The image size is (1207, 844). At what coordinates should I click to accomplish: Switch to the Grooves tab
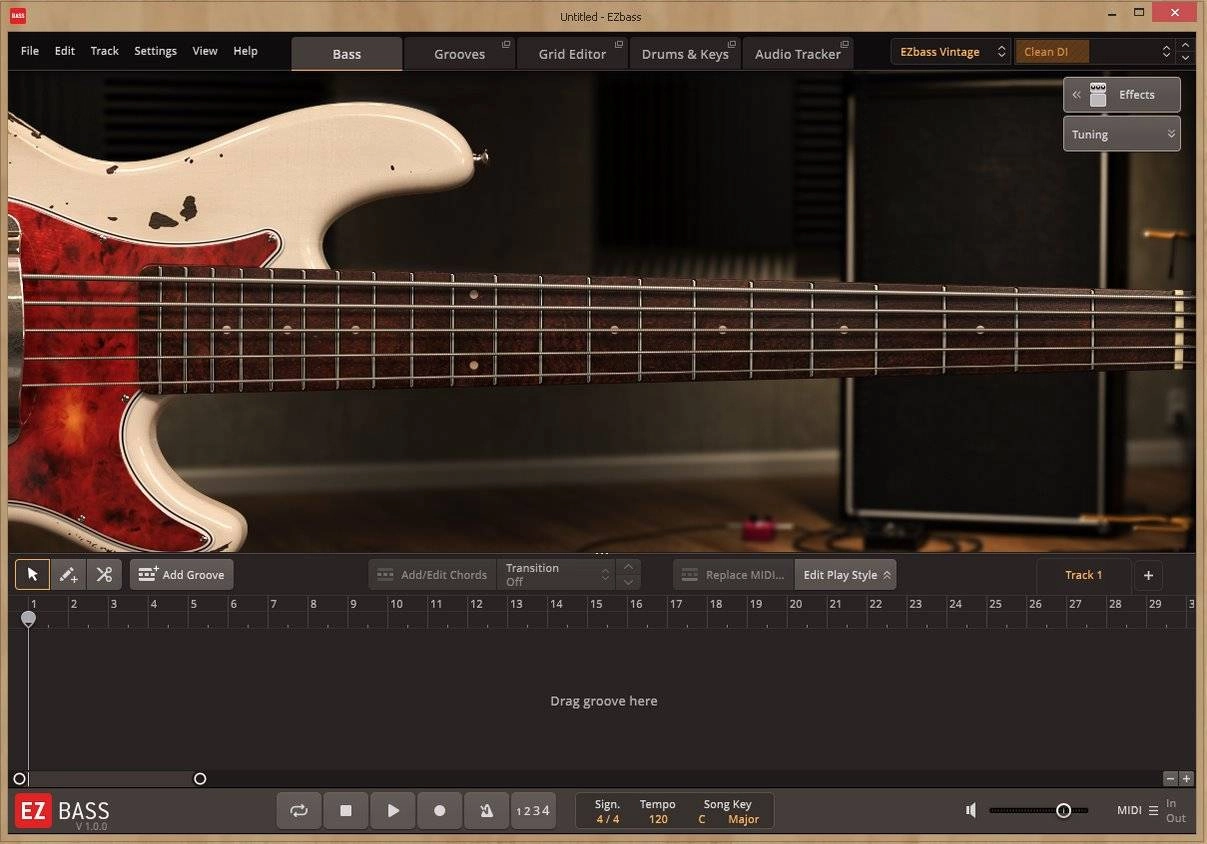[x=460, y=54]
